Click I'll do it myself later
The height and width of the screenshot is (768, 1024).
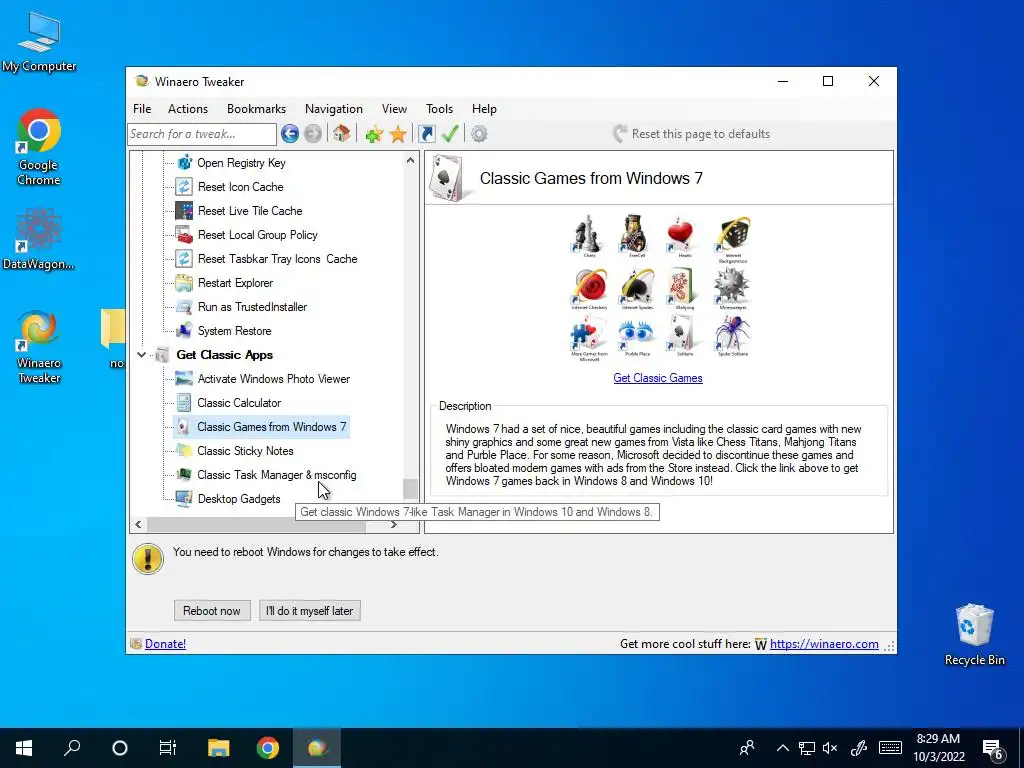point(310,611)
